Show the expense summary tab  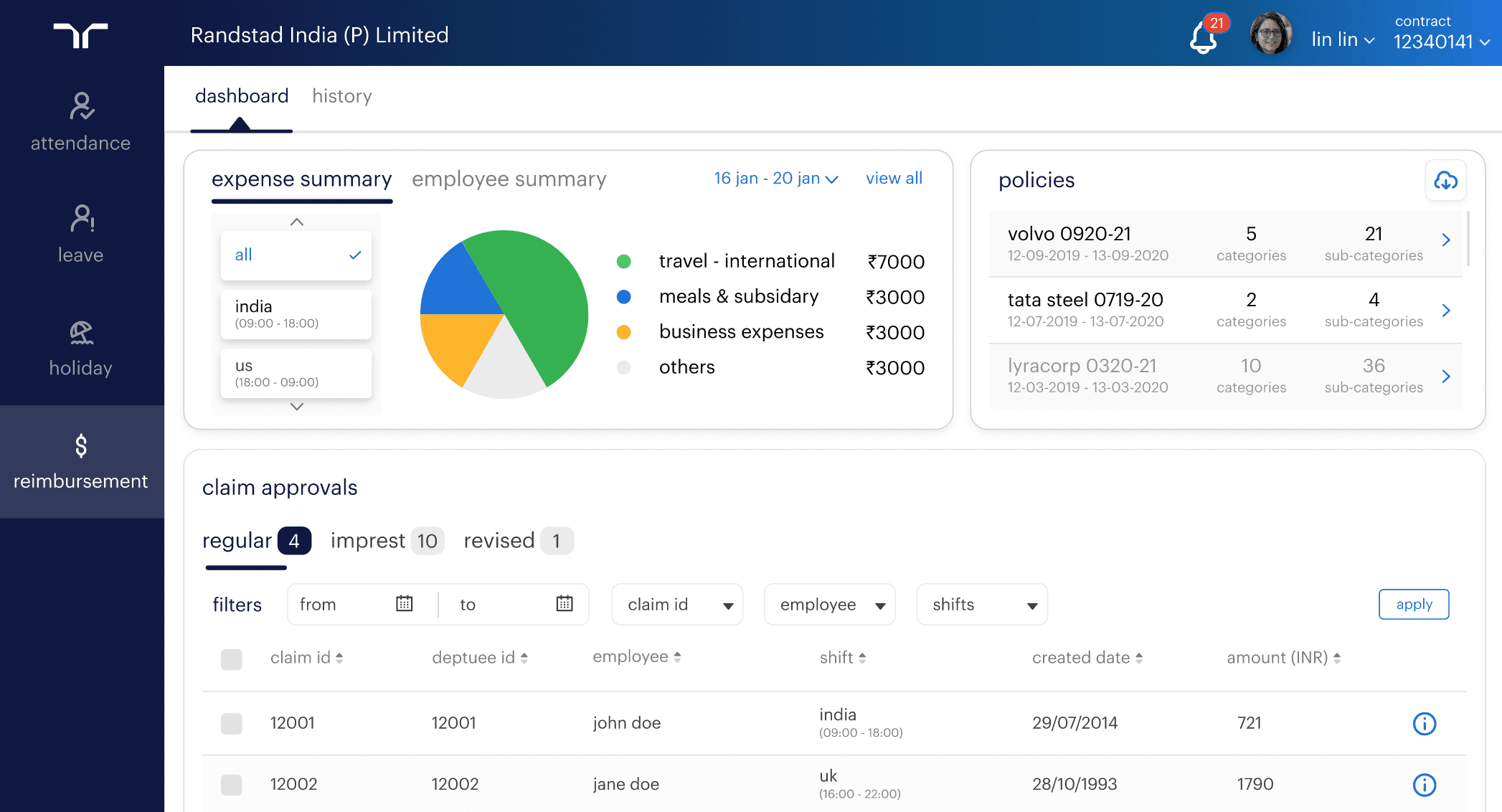click(302, 179)
